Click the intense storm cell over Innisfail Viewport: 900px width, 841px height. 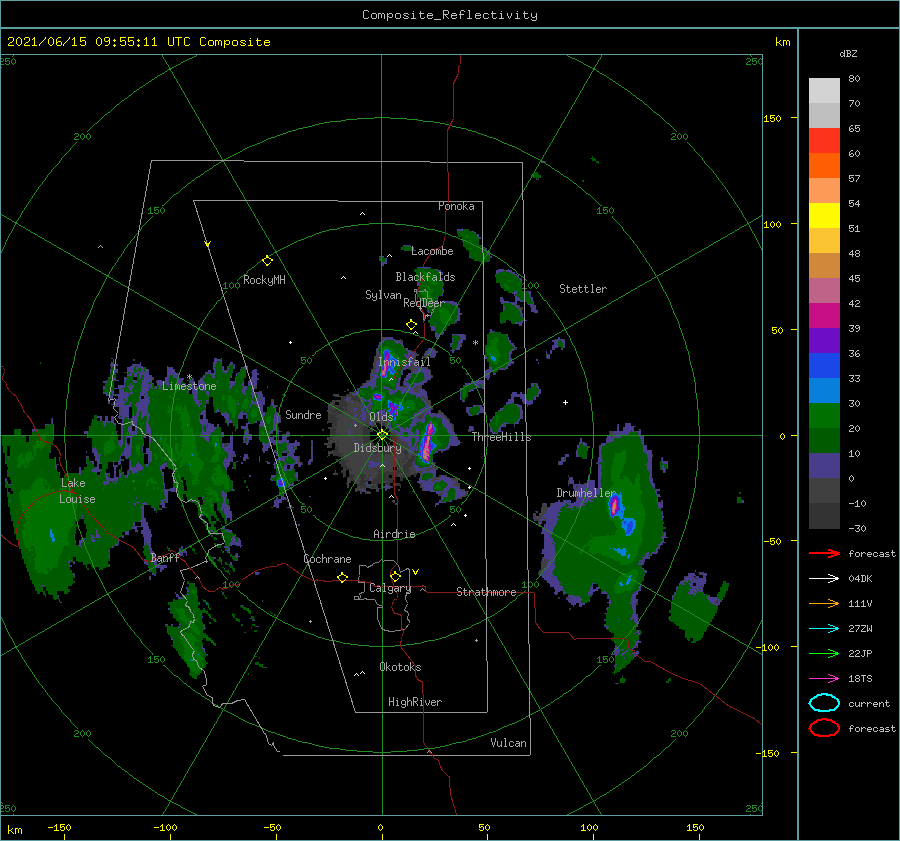tap(387, 361)
